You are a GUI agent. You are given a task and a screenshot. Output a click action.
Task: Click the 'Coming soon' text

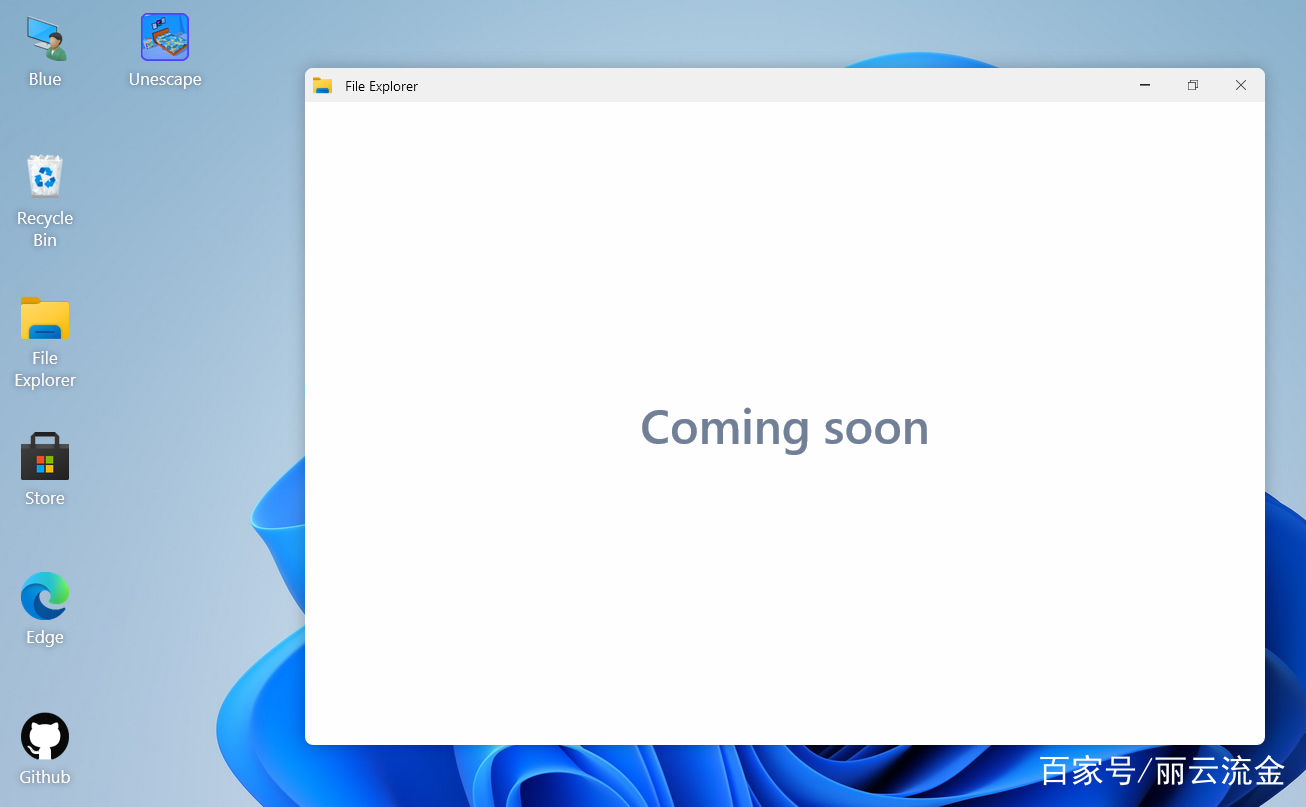click(x=785, y=428)
